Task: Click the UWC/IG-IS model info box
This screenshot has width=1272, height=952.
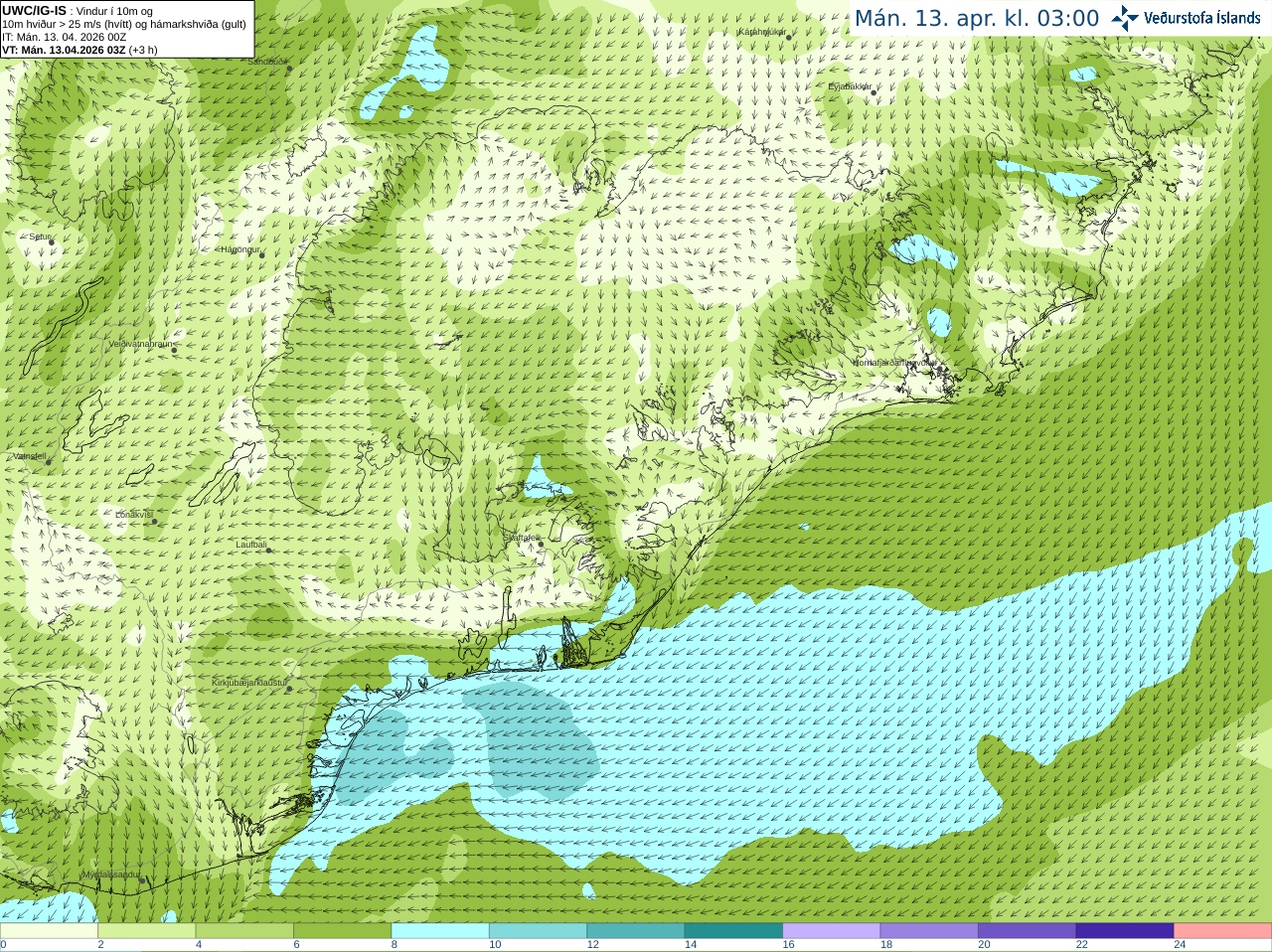Action: tap(127, 29)
